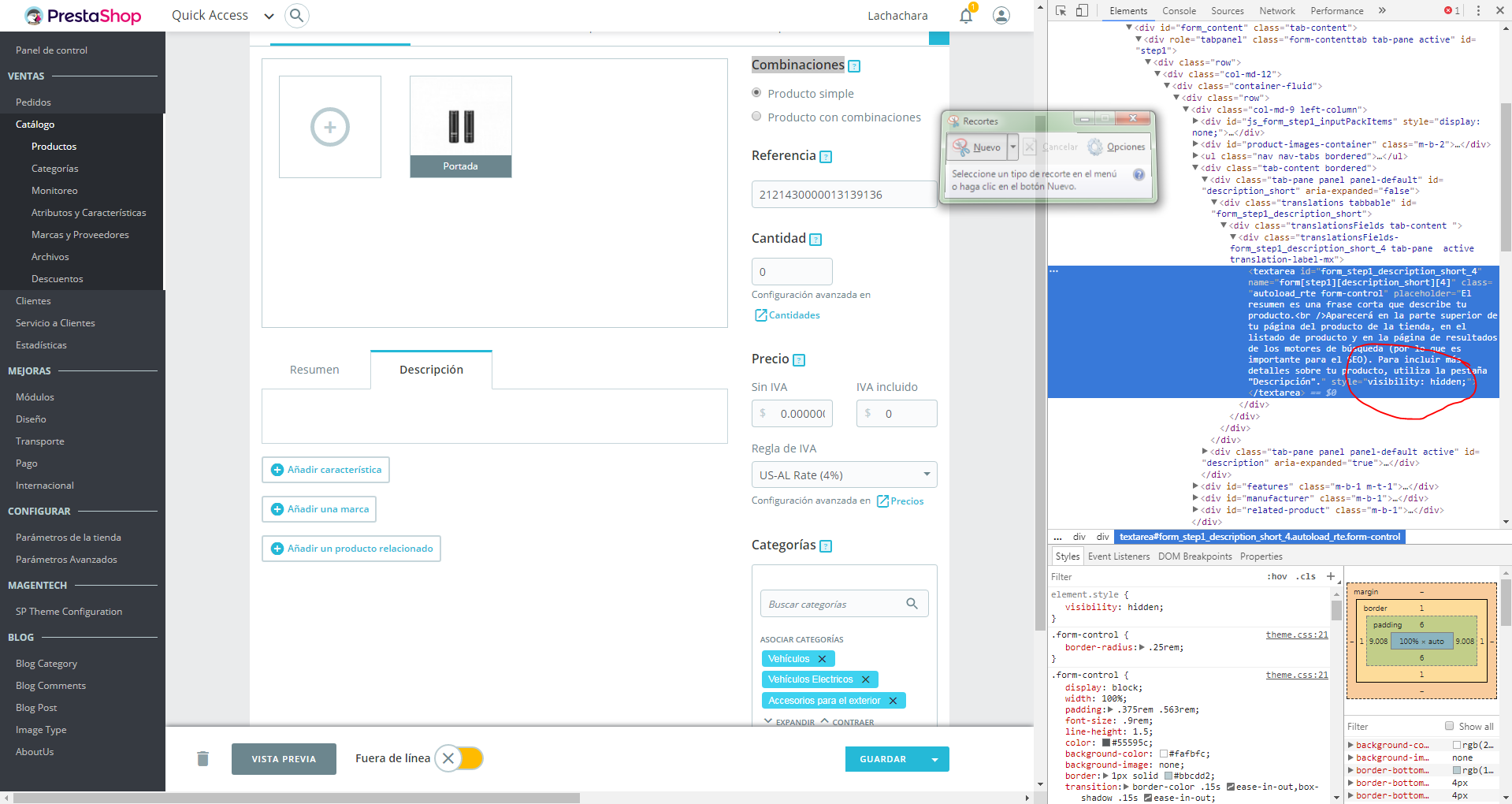Open the notifications bell
The width and height of the screenshot is (1512, 804).
coord(966,15)
